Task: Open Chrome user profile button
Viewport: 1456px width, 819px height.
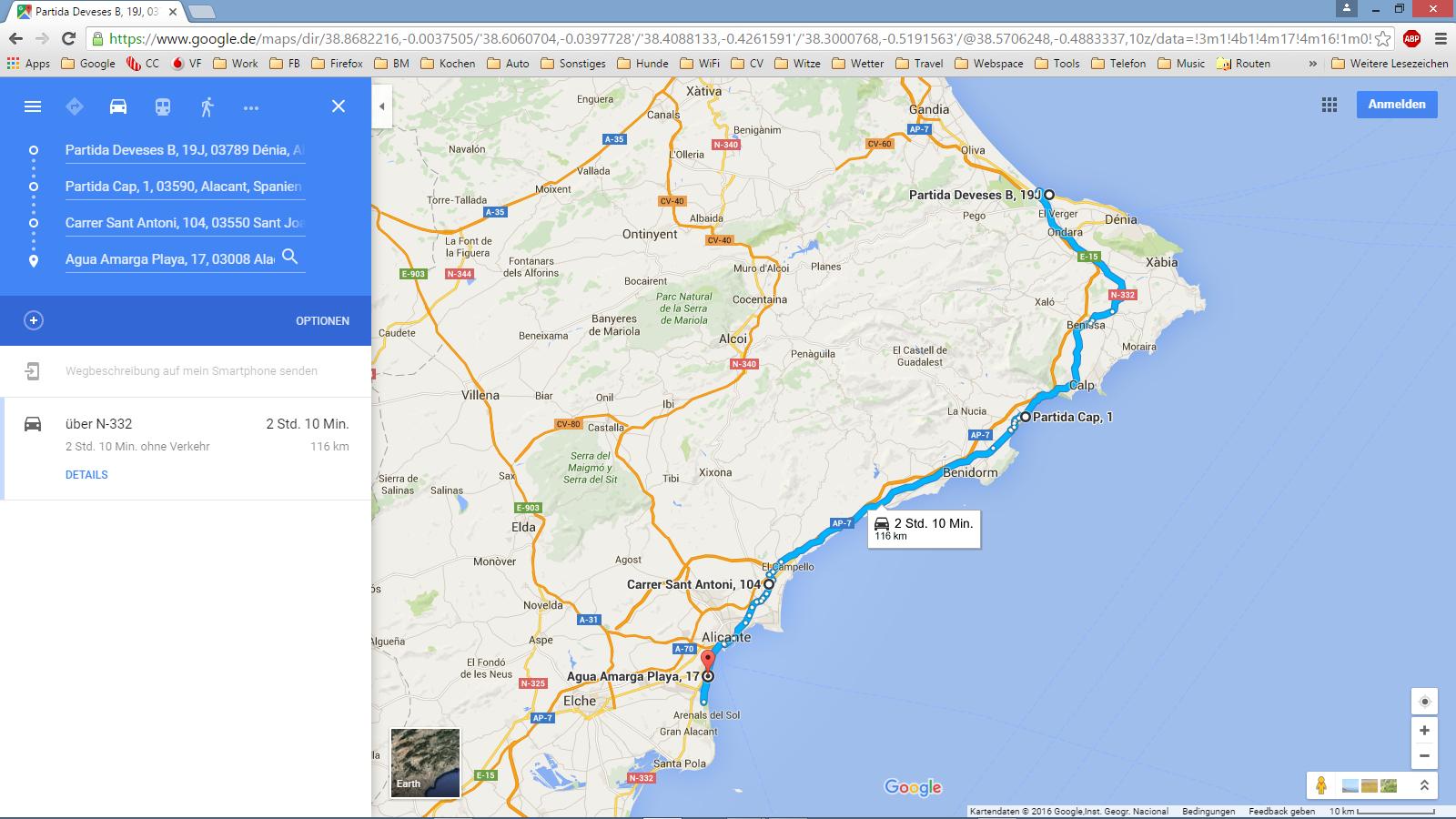Action: tap(1346, 8)
